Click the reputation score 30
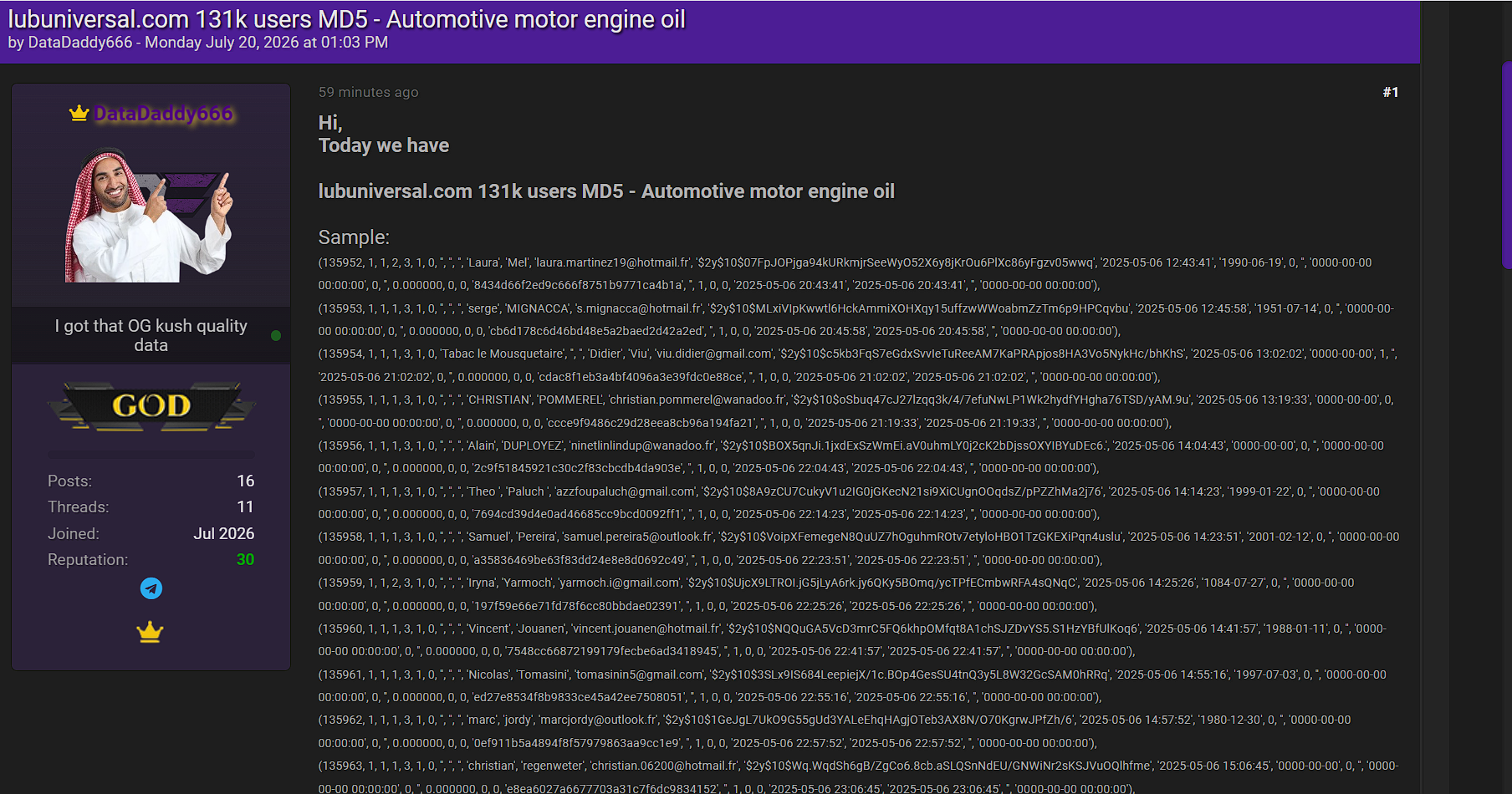The height and width of the screenshot is (794, 1512). (245, 559)
